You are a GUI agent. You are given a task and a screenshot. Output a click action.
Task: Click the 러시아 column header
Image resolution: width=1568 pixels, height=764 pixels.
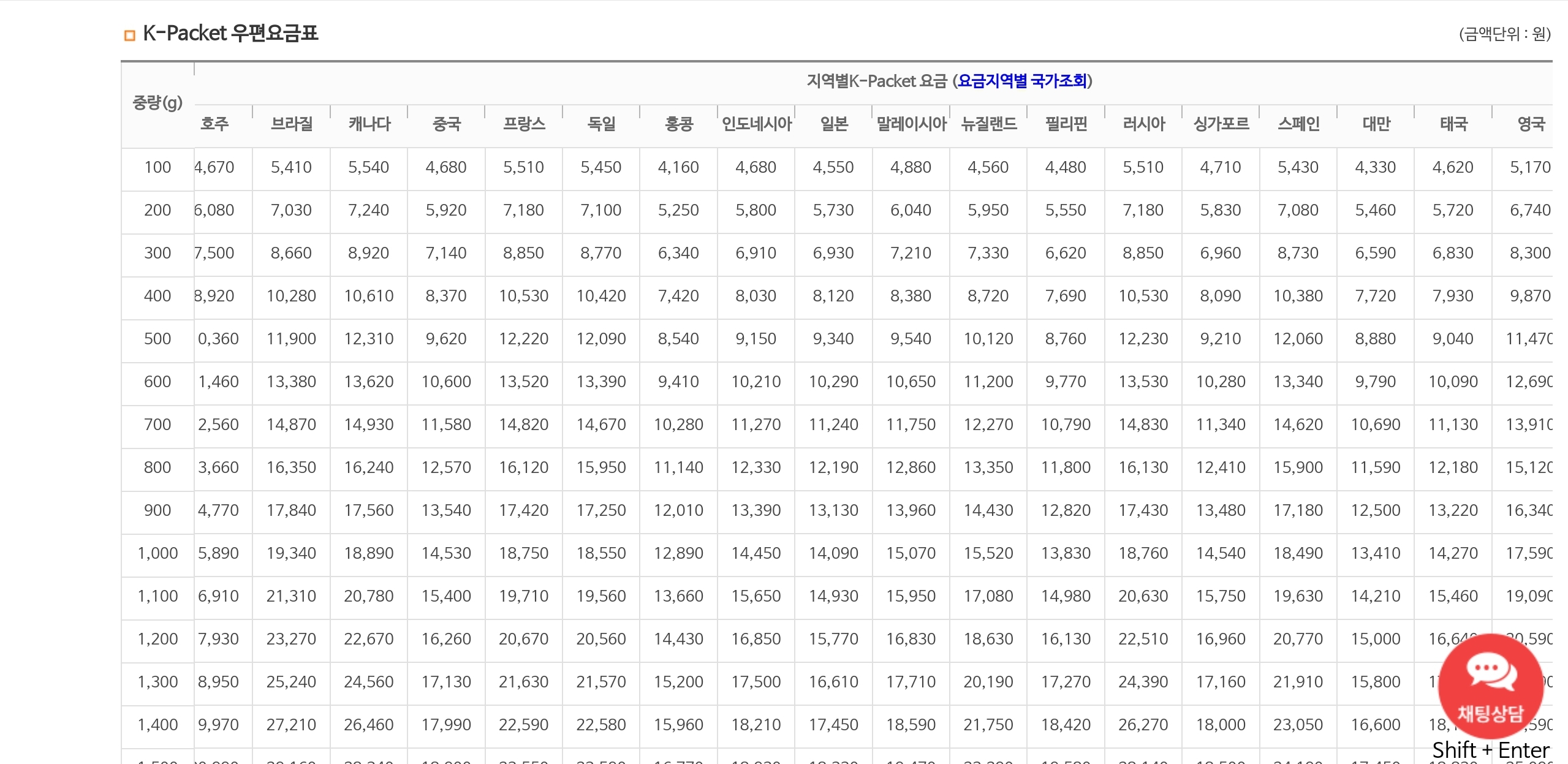pyautogui.click(x=1143, y=124)
